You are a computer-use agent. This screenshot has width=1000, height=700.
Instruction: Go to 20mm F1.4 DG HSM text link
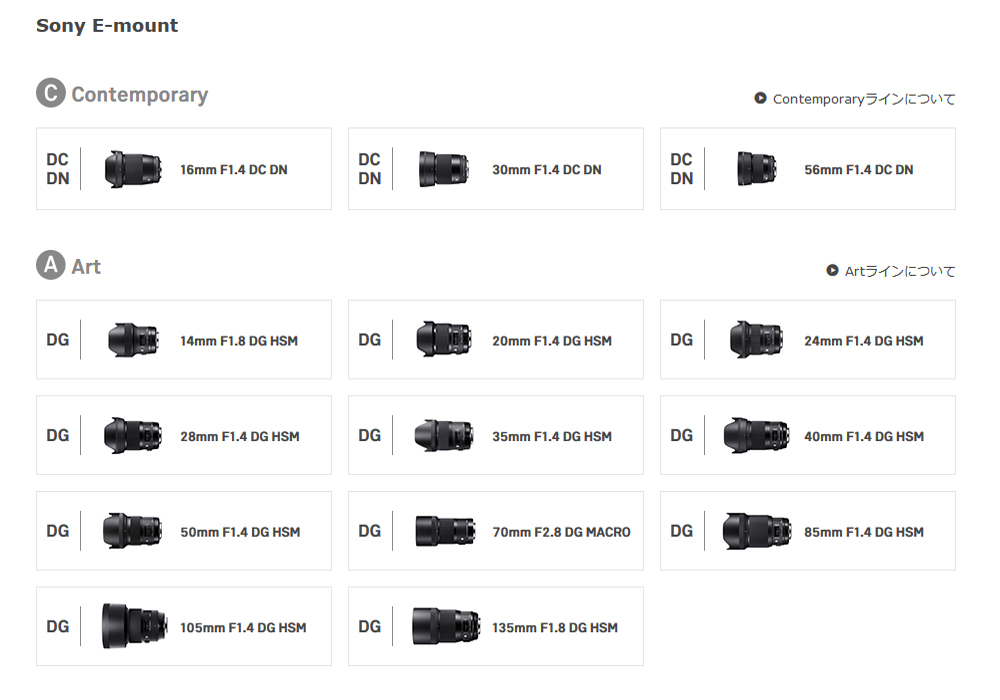click(552, 341)
